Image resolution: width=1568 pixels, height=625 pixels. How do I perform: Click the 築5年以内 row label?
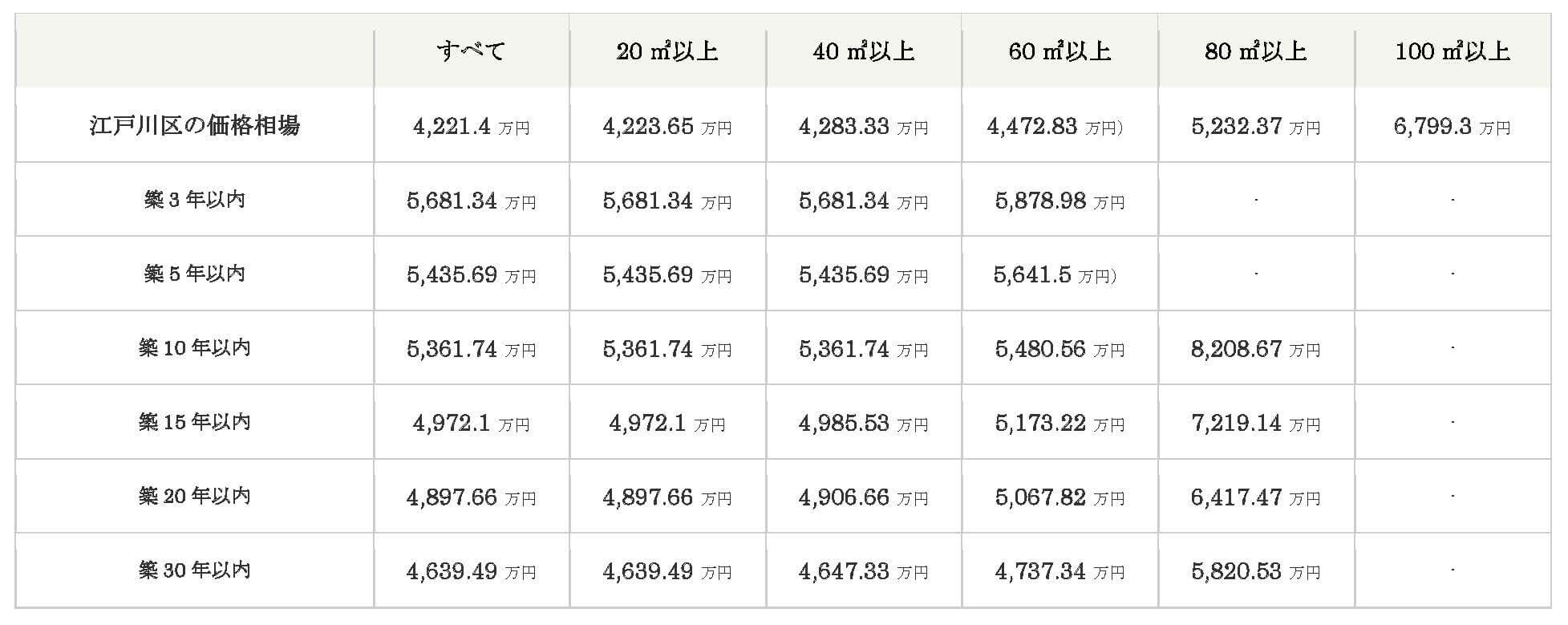[195, 274]
